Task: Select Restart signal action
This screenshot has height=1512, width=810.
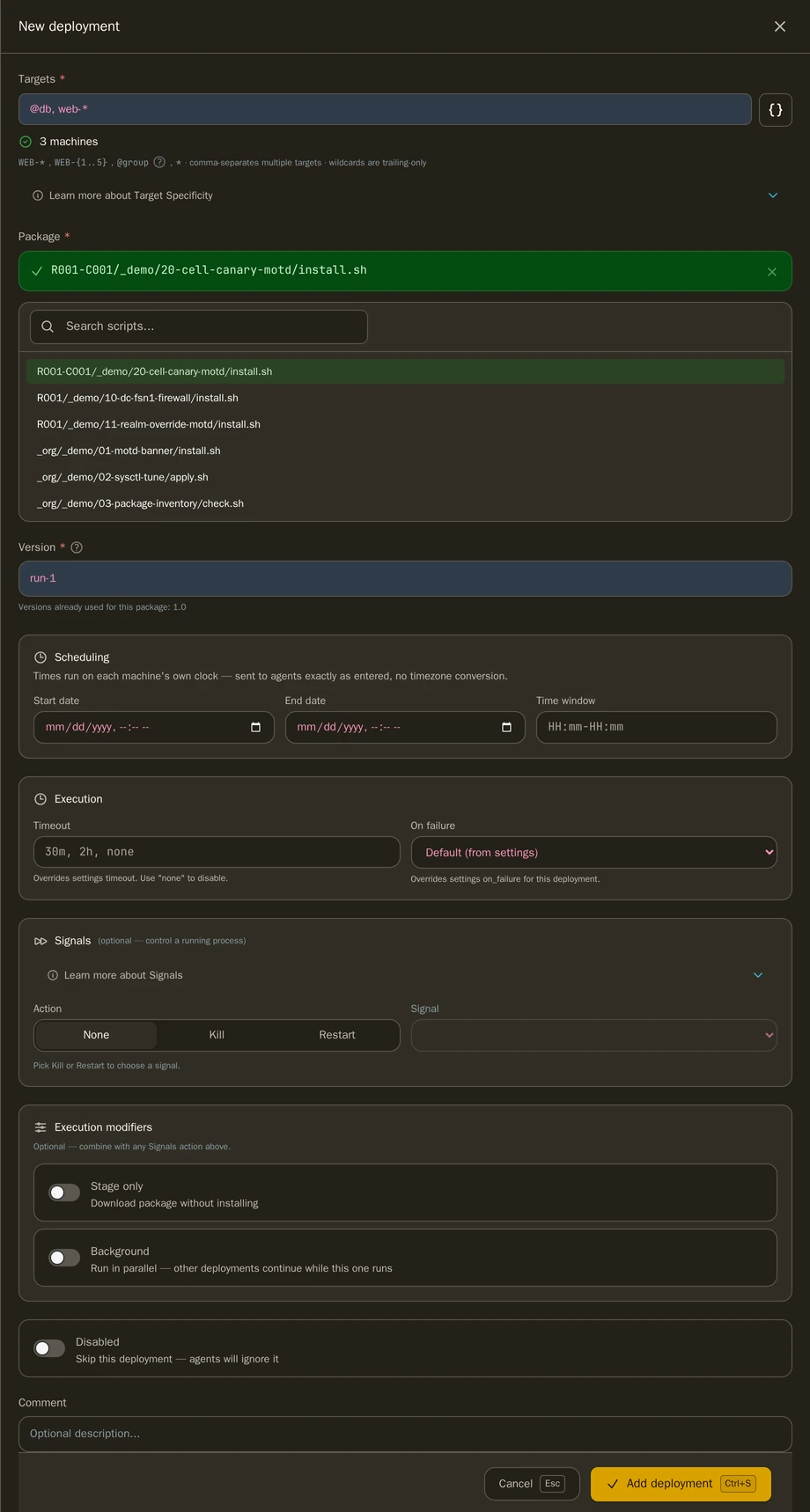Action: [x=337, y=1035]
